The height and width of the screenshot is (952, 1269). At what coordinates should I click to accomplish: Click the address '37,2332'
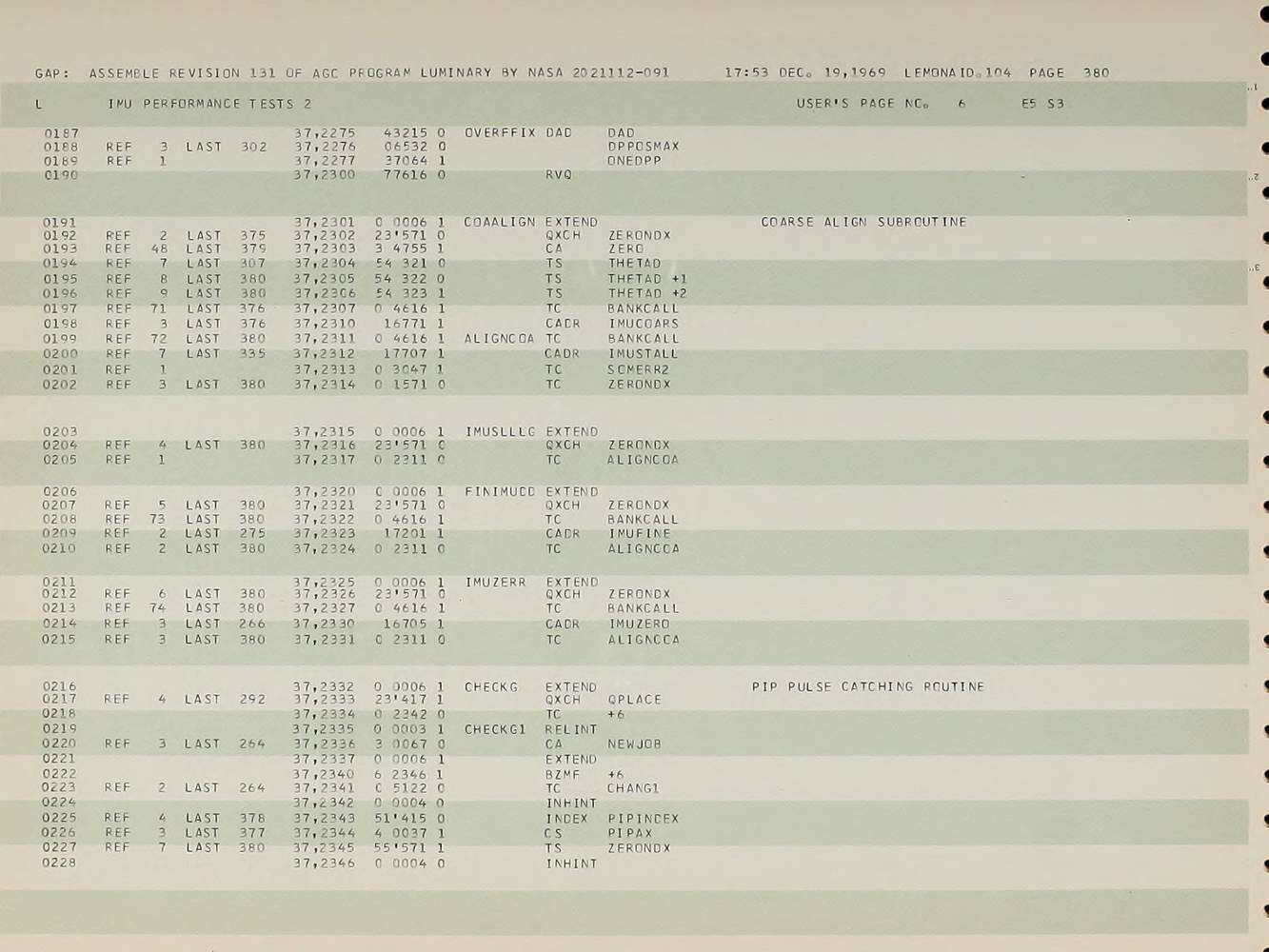click(x=324, y=686)
